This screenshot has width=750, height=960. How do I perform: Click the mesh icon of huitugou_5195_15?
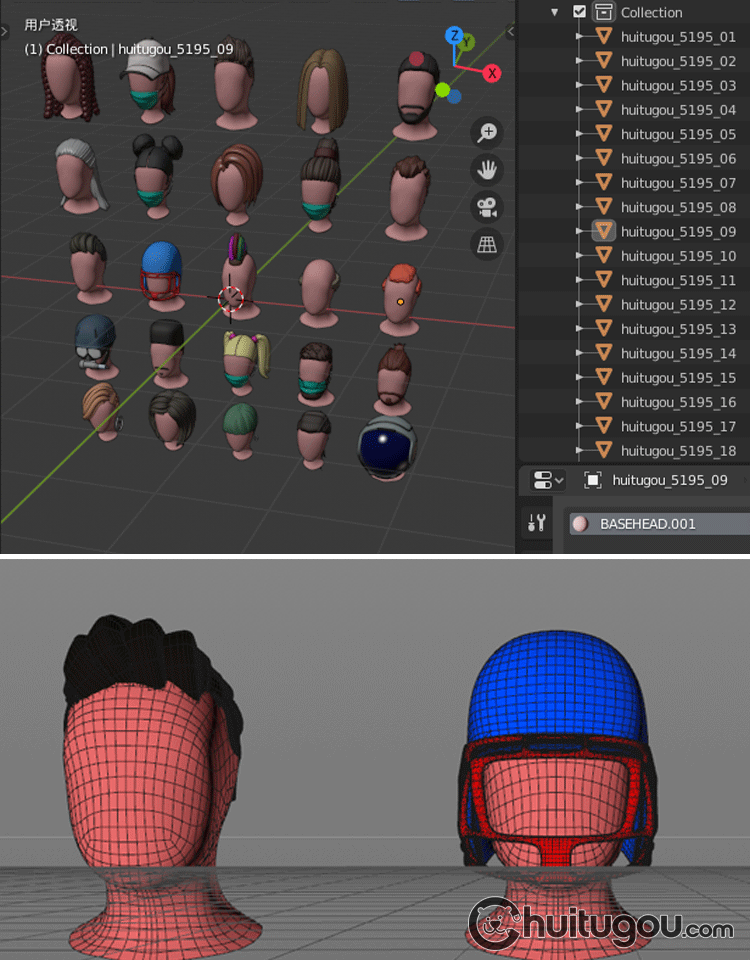click(604, 377)
